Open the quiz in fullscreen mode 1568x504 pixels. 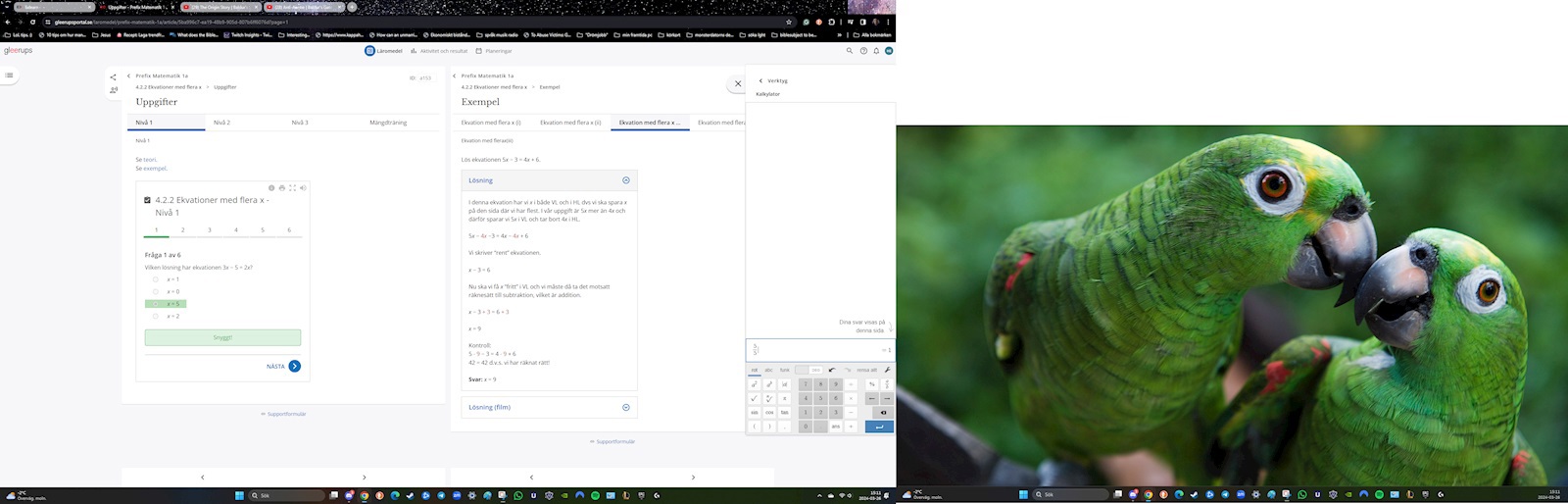(x=292, y=187)
